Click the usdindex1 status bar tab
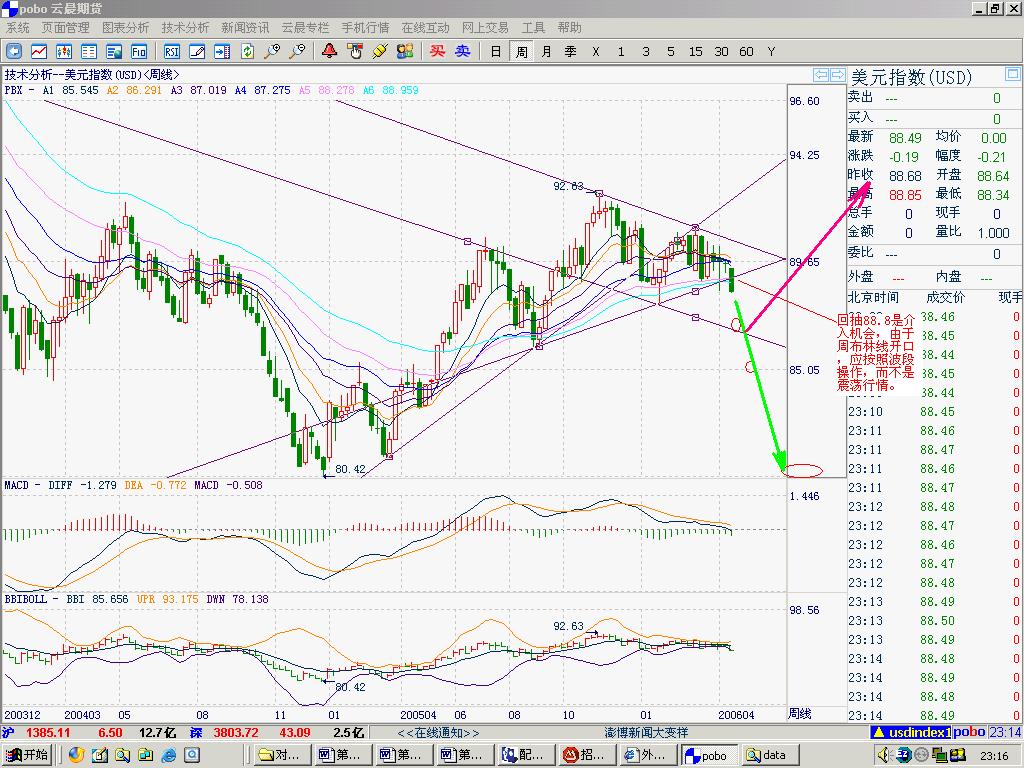The image size is (1024, 768). 918,732
